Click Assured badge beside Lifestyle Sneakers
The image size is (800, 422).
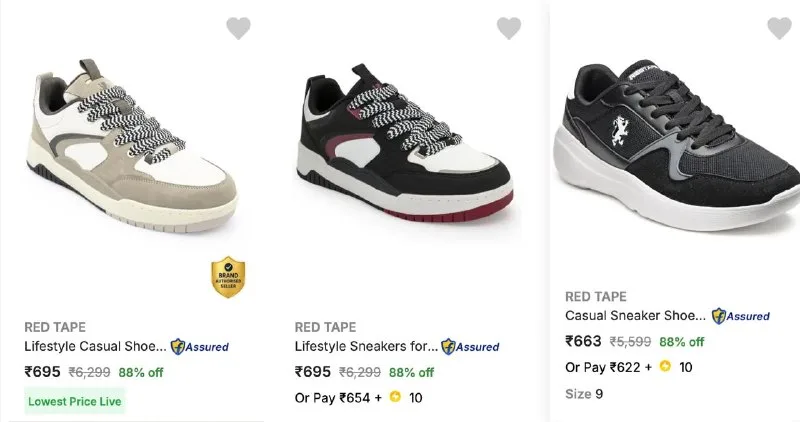(470, 347)
